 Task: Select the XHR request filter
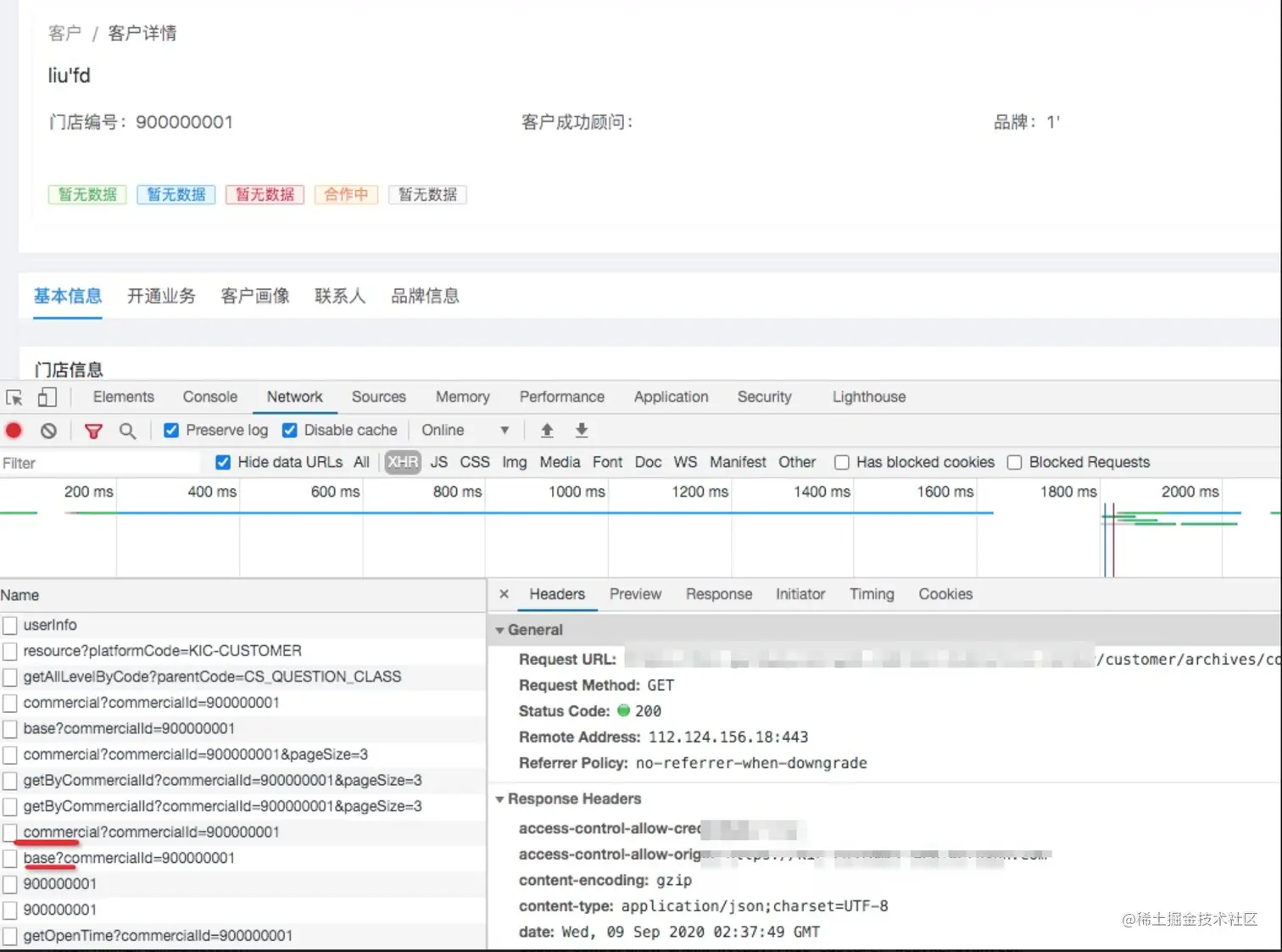coord(403,462)
